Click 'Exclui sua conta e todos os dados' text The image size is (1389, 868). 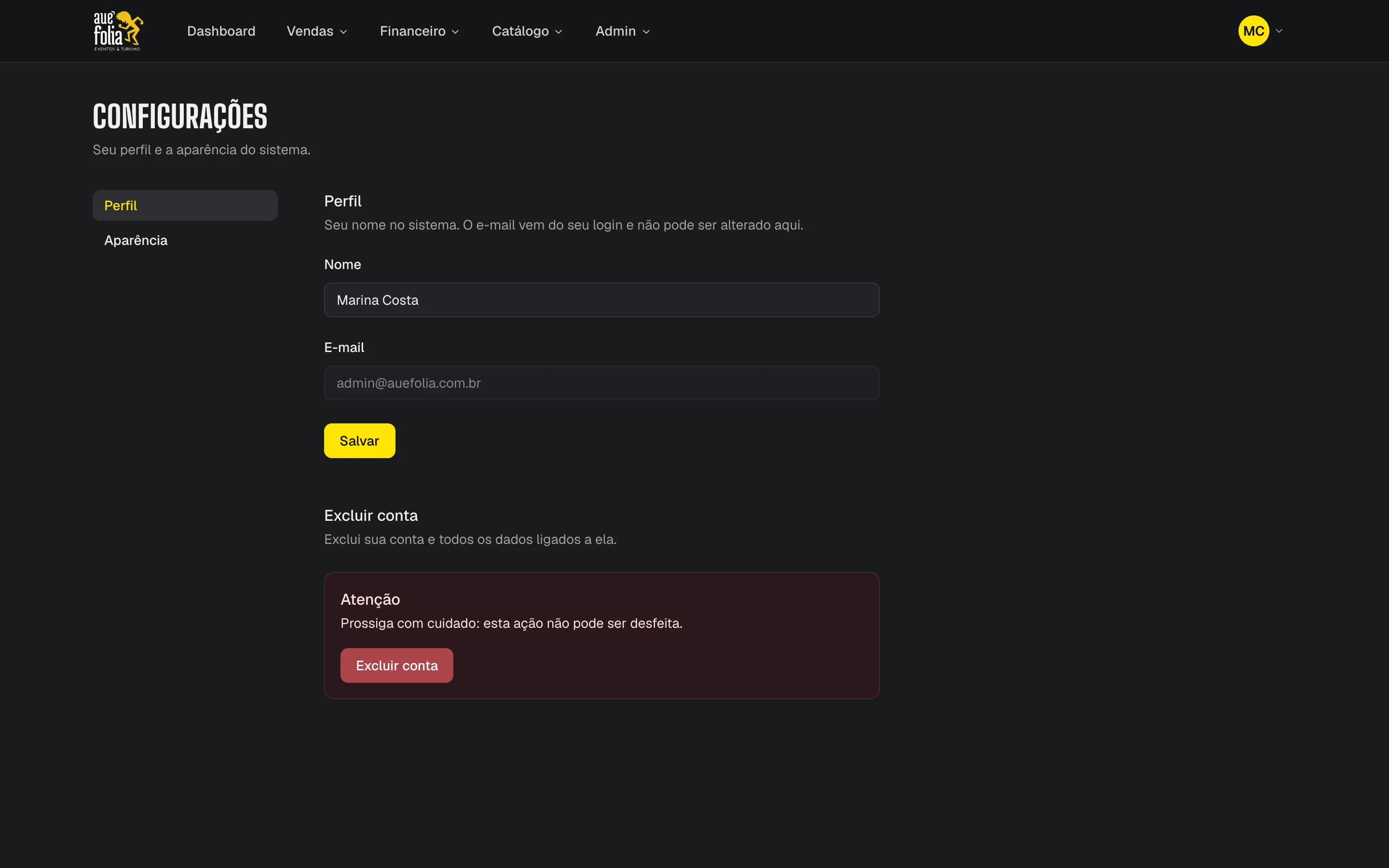pos(471,540)
